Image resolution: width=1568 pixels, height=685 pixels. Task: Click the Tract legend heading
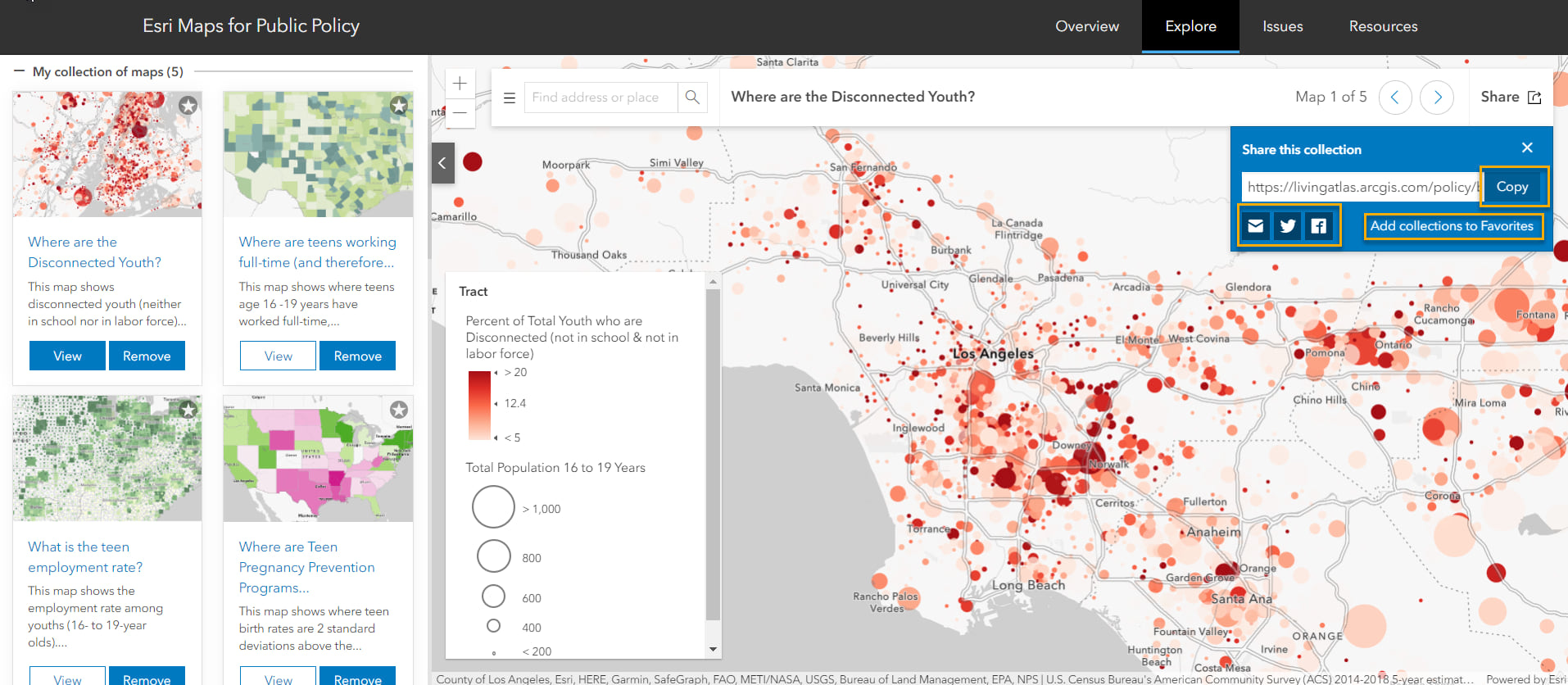pyautogui.click(x=474, y=291)
